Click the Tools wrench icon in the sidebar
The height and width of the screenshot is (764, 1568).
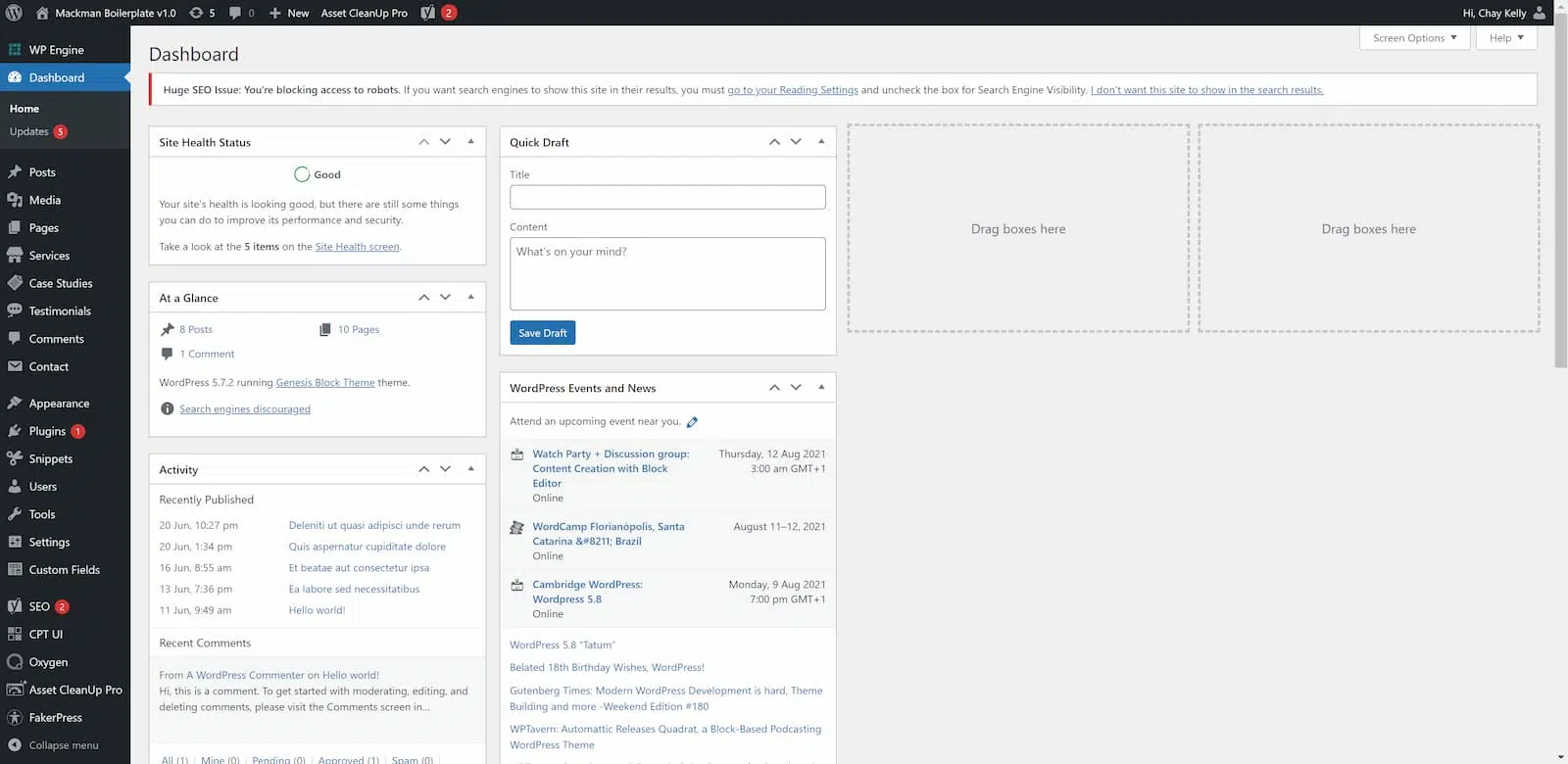tap(15, 514)
